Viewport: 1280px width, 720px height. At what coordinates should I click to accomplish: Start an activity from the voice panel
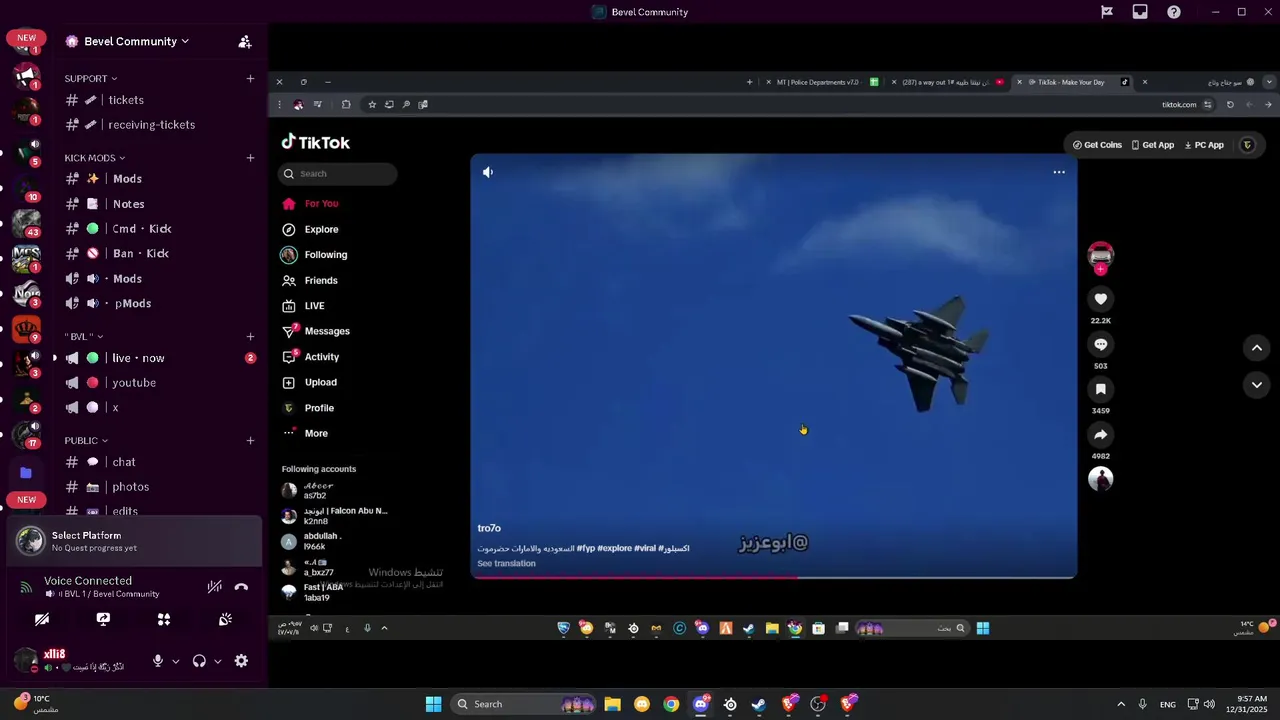pos(164,619)
